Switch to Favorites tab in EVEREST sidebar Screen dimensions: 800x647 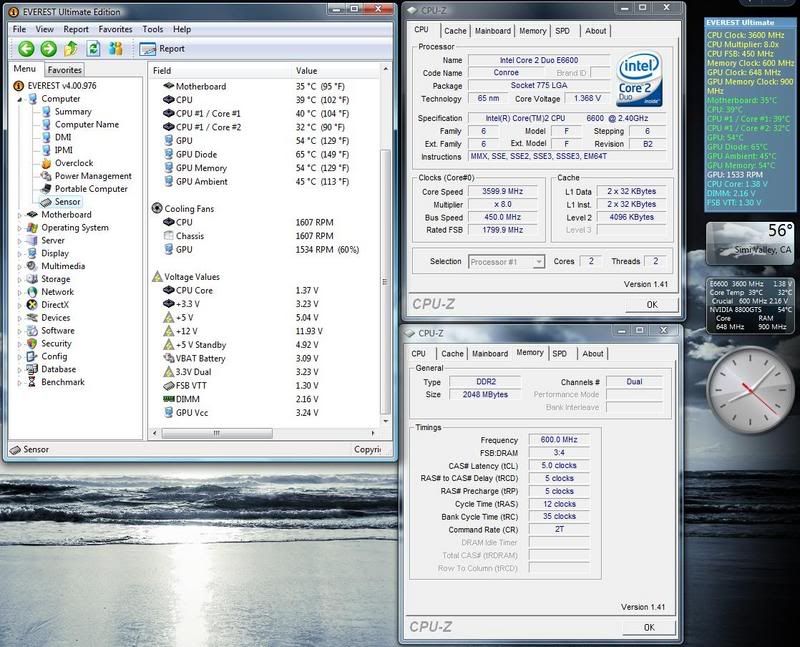(x=65, y=70)
